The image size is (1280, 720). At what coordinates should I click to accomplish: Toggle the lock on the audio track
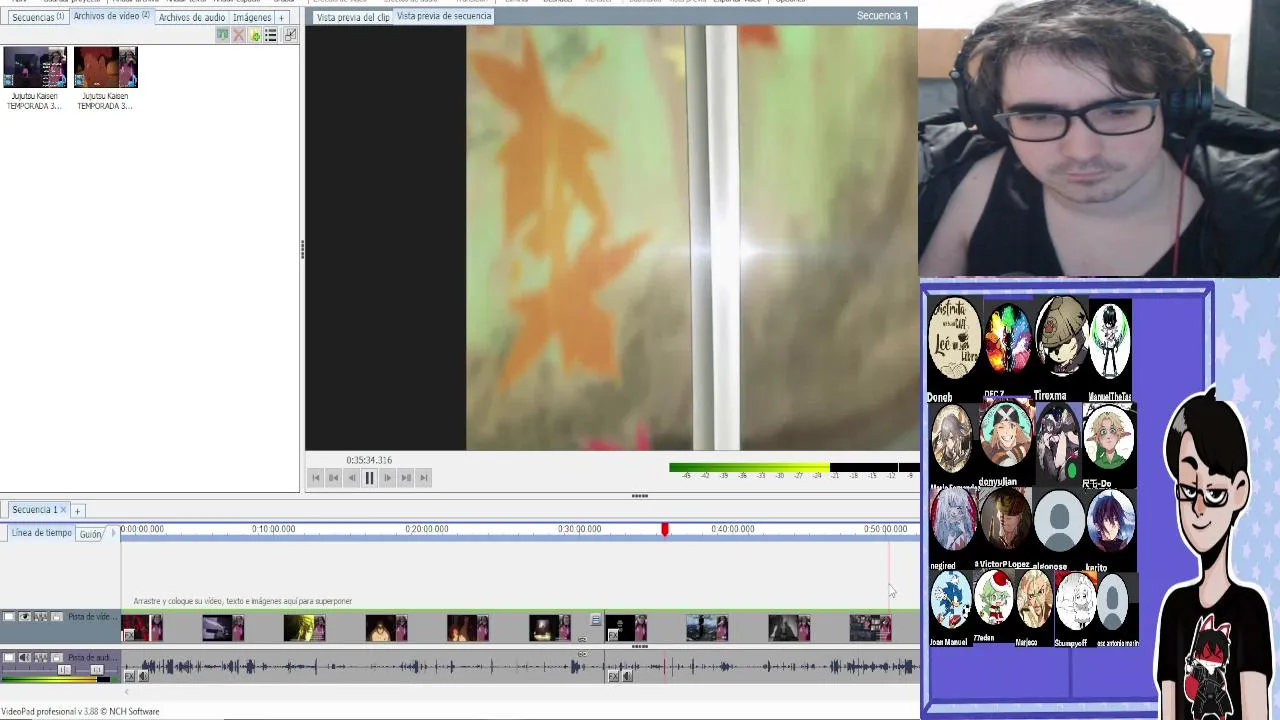[57, 657]
